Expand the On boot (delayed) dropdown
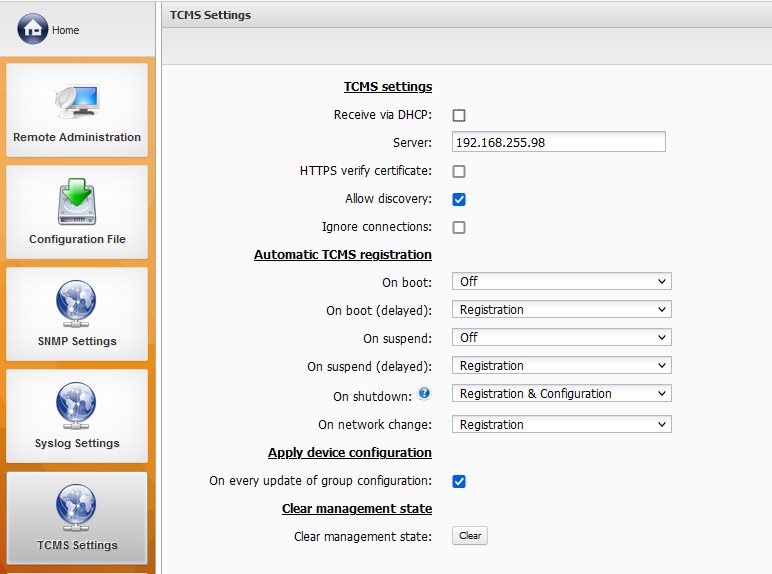Viewport: 772px width, 574px height. (x=561, y=310)
